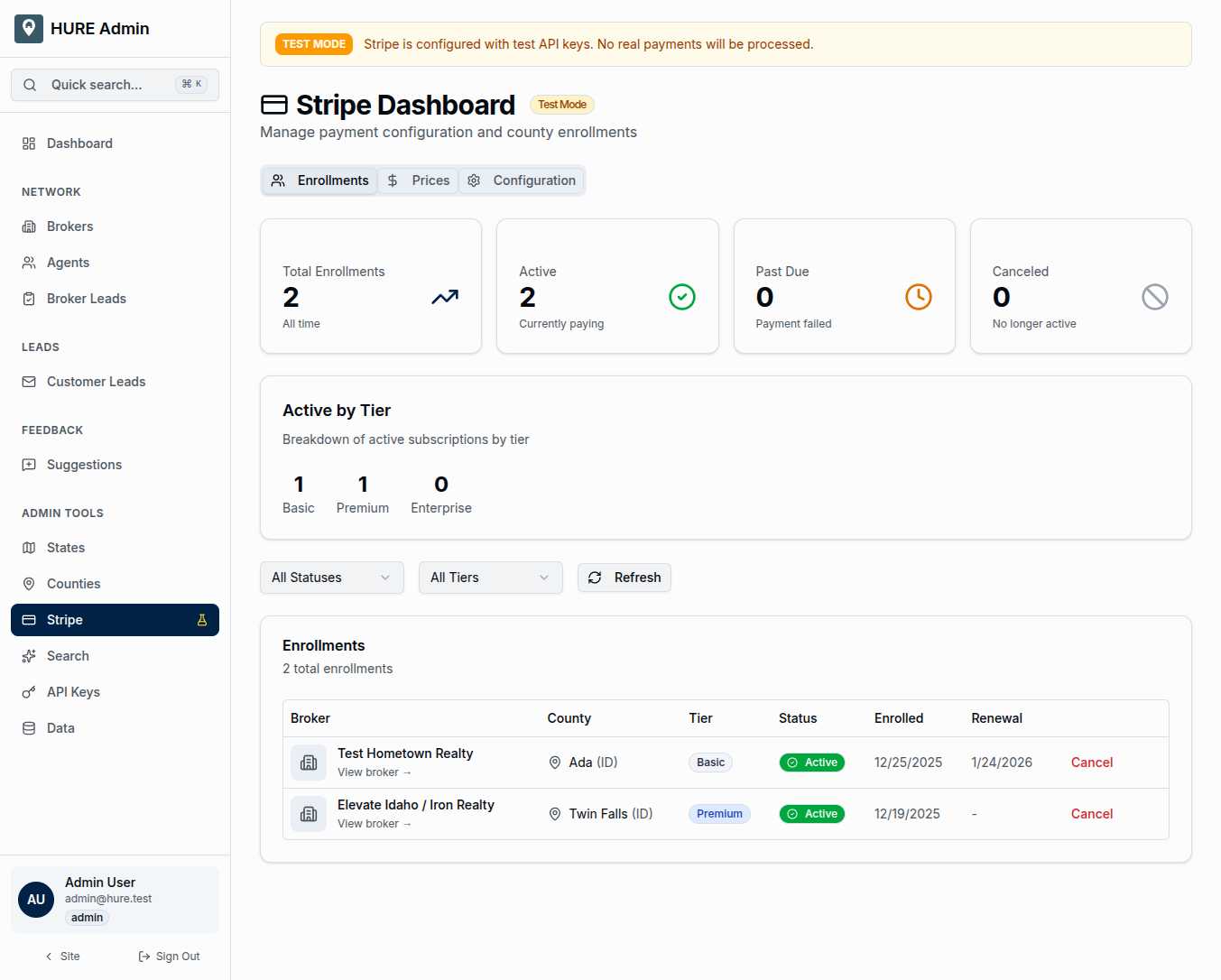The image size is (1221, 980).
Task: Click the States map icon
Action: tap(30, 548)
